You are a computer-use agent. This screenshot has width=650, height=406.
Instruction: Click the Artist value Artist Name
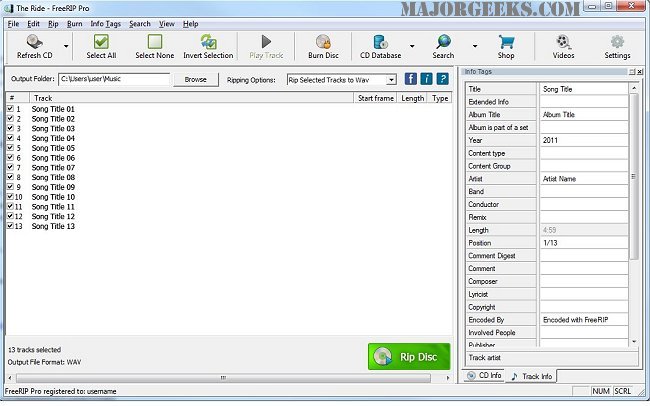[x=584, y=179]
